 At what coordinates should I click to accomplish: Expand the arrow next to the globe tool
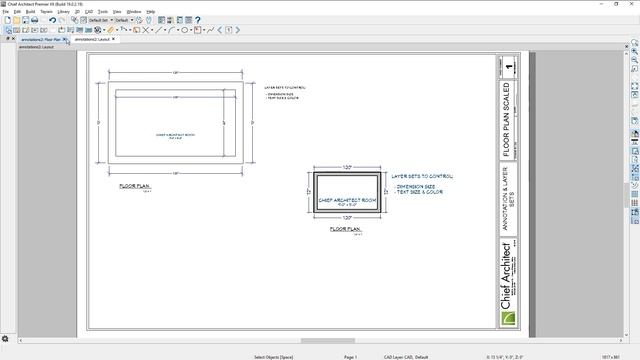[x=104, y=30]
